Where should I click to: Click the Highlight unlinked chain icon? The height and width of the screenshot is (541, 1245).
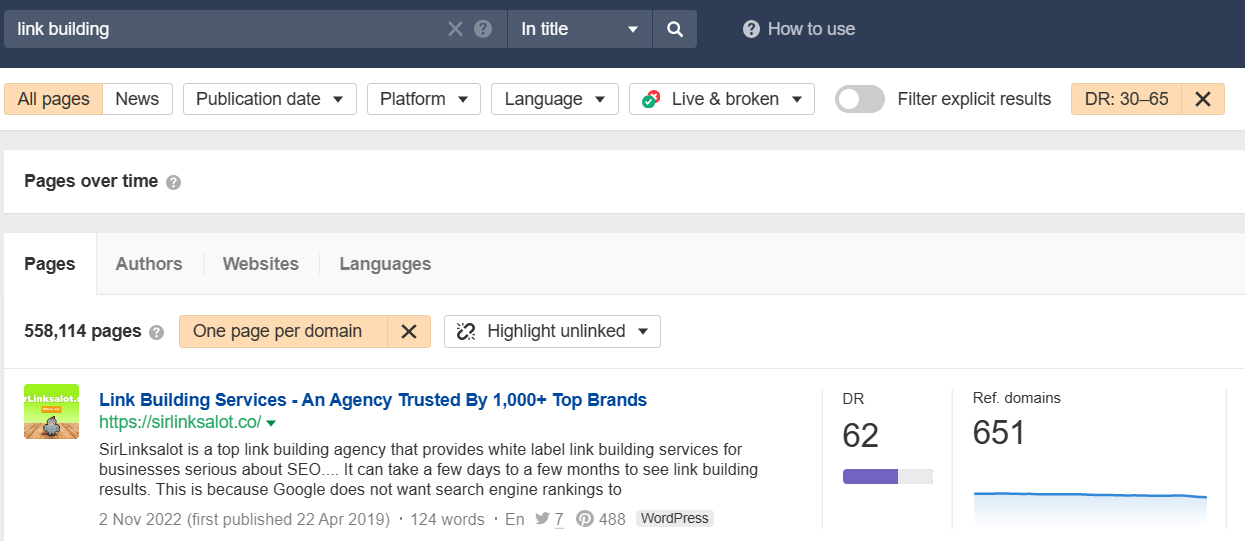466,331
